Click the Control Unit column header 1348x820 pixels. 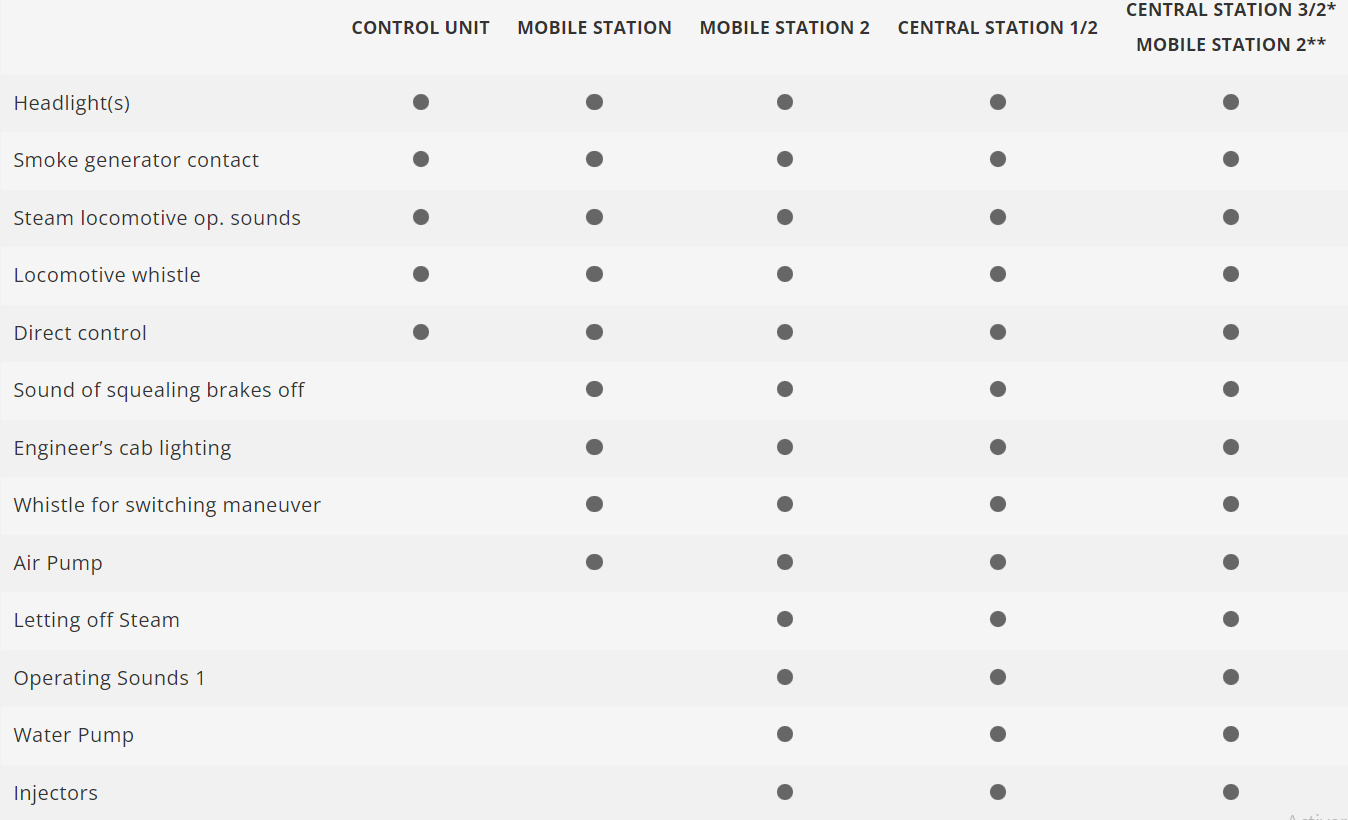tap(421, 28)
